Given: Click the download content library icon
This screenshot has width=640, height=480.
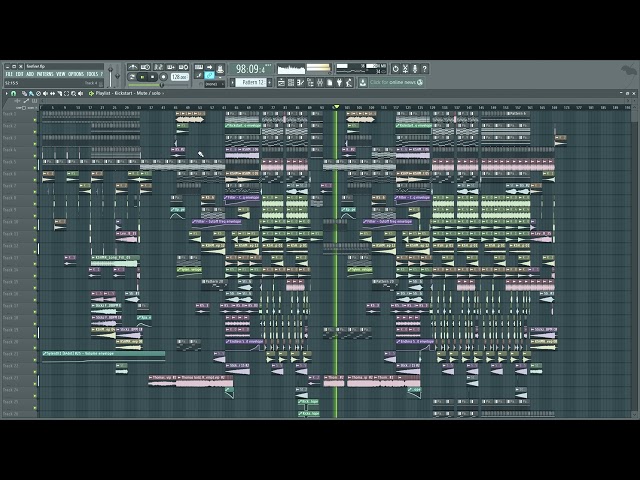Looking at the screenshot, I should pos(362,82).
